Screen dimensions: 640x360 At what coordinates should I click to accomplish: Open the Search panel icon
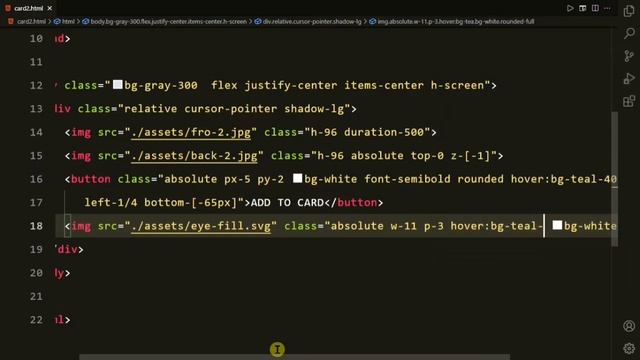(629, 33)
